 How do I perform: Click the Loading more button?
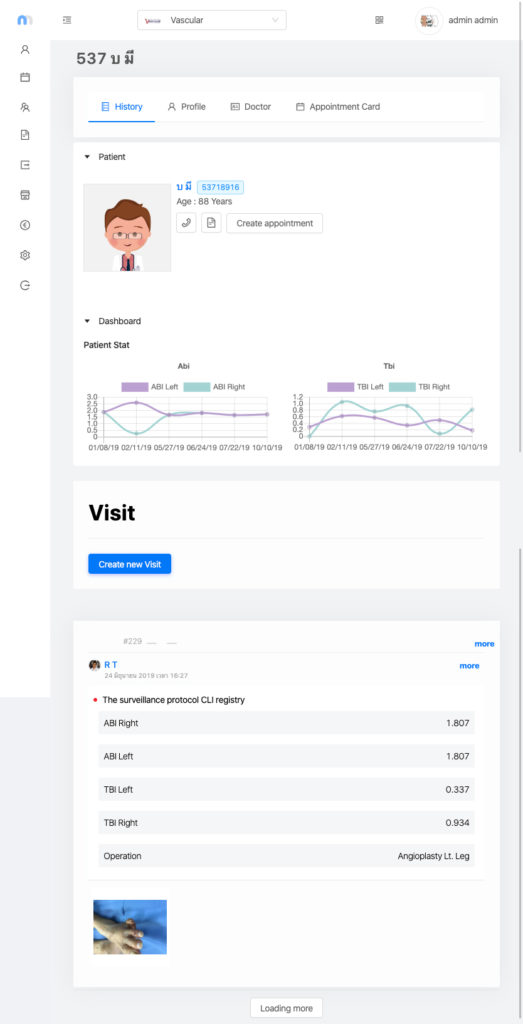[286, 1008]
